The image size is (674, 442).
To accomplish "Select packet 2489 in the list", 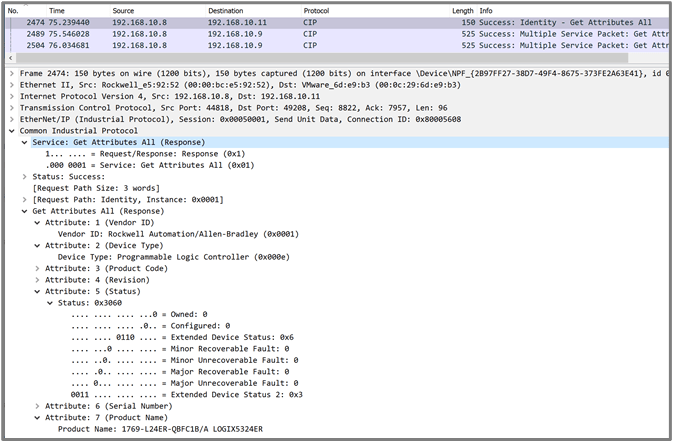I will point(338,34).
